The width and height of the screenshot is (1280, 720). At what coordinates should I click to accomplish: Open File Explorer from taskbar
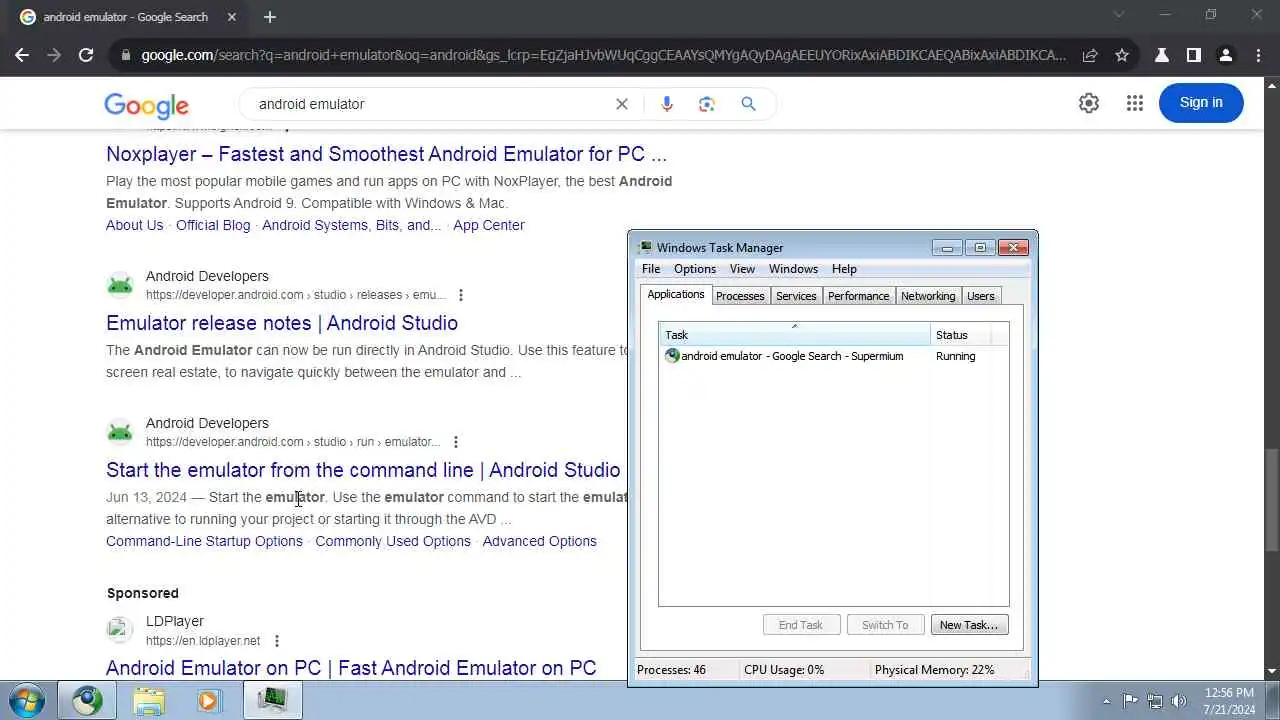click(149, 701)
